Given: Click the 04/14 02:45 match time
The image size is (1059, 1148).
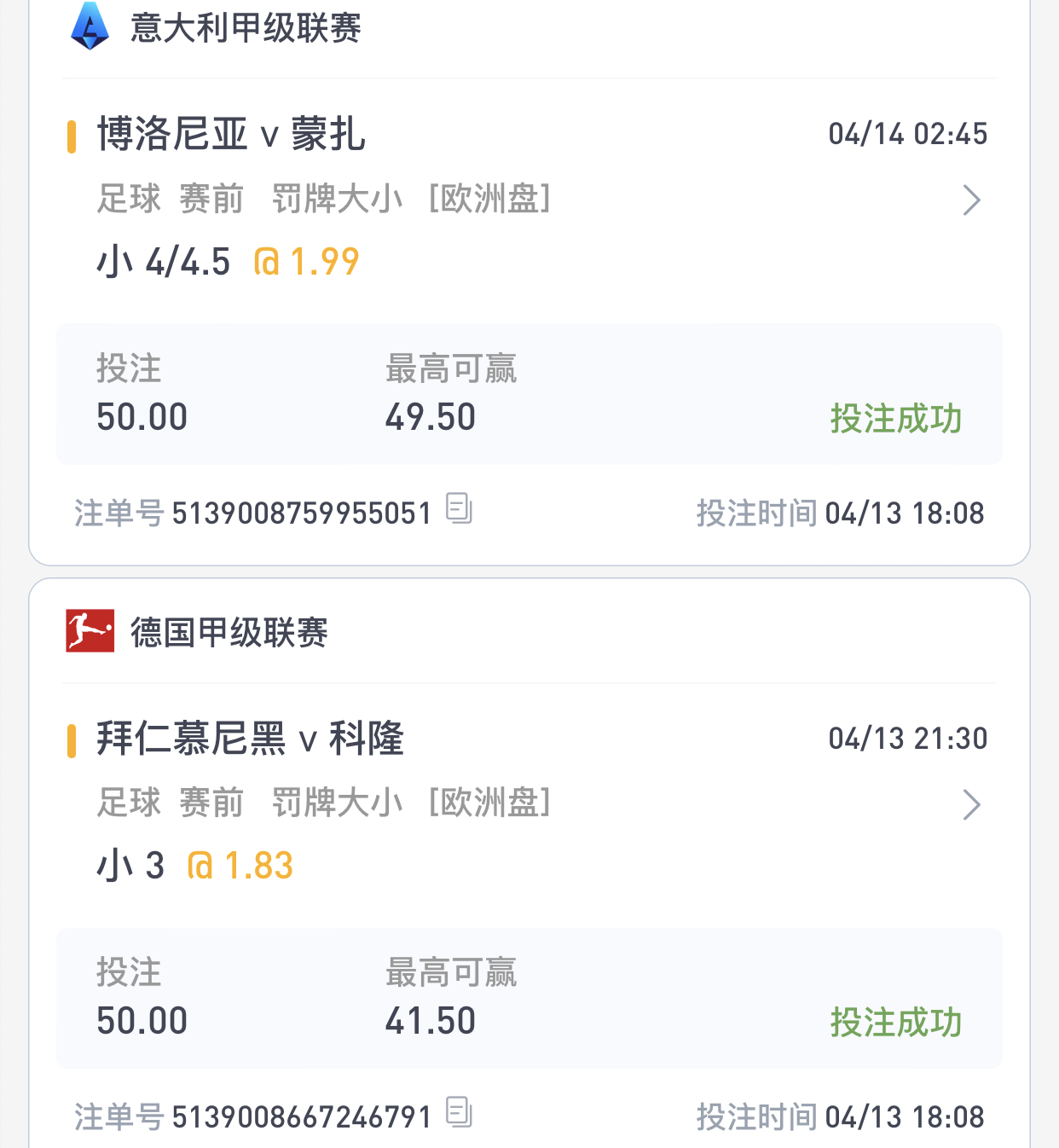Looking at the screenshot, I should point(907,134).
